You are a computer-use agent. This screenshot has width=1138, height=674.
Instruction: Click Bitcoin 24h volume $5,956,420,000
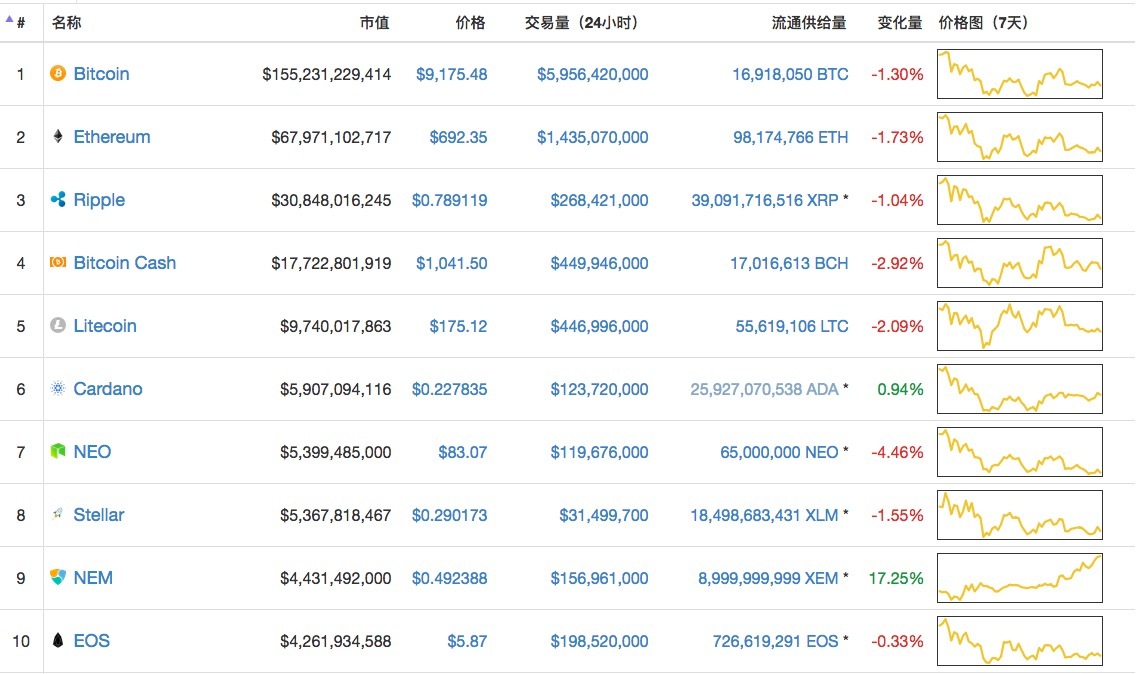(x=592, y=75)
